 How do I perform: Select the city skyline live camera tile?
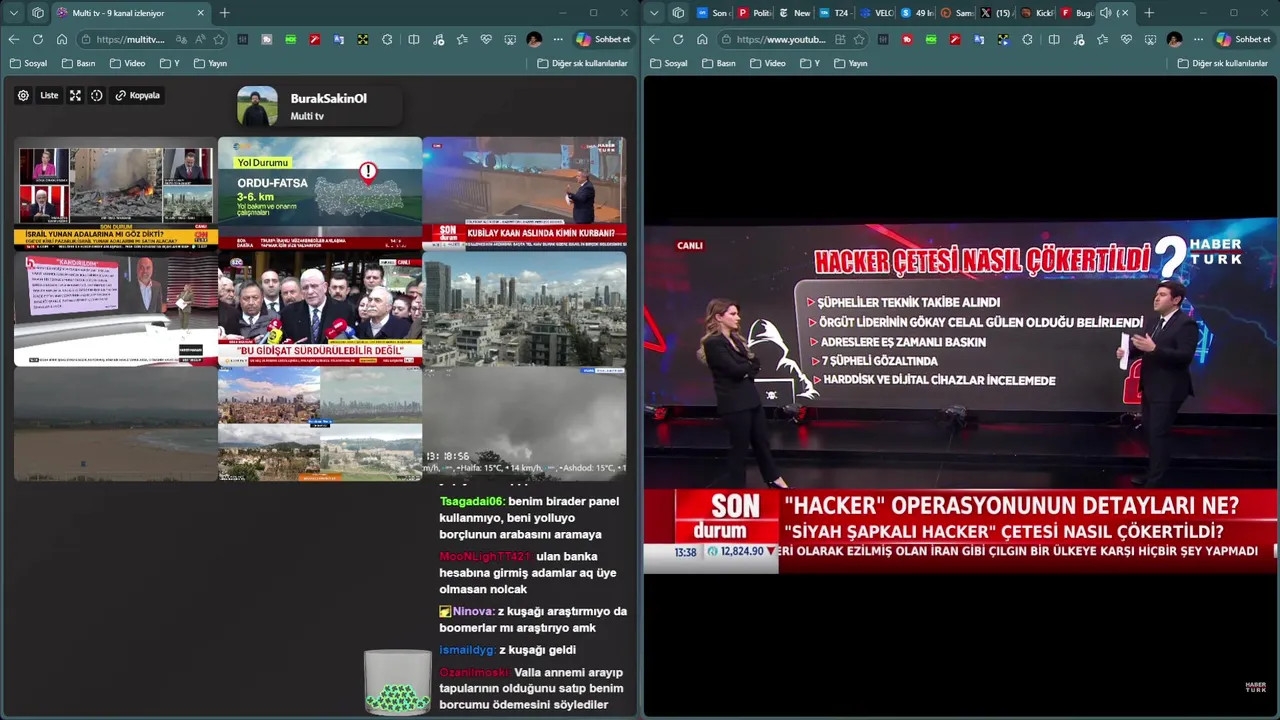coord(524,308)
